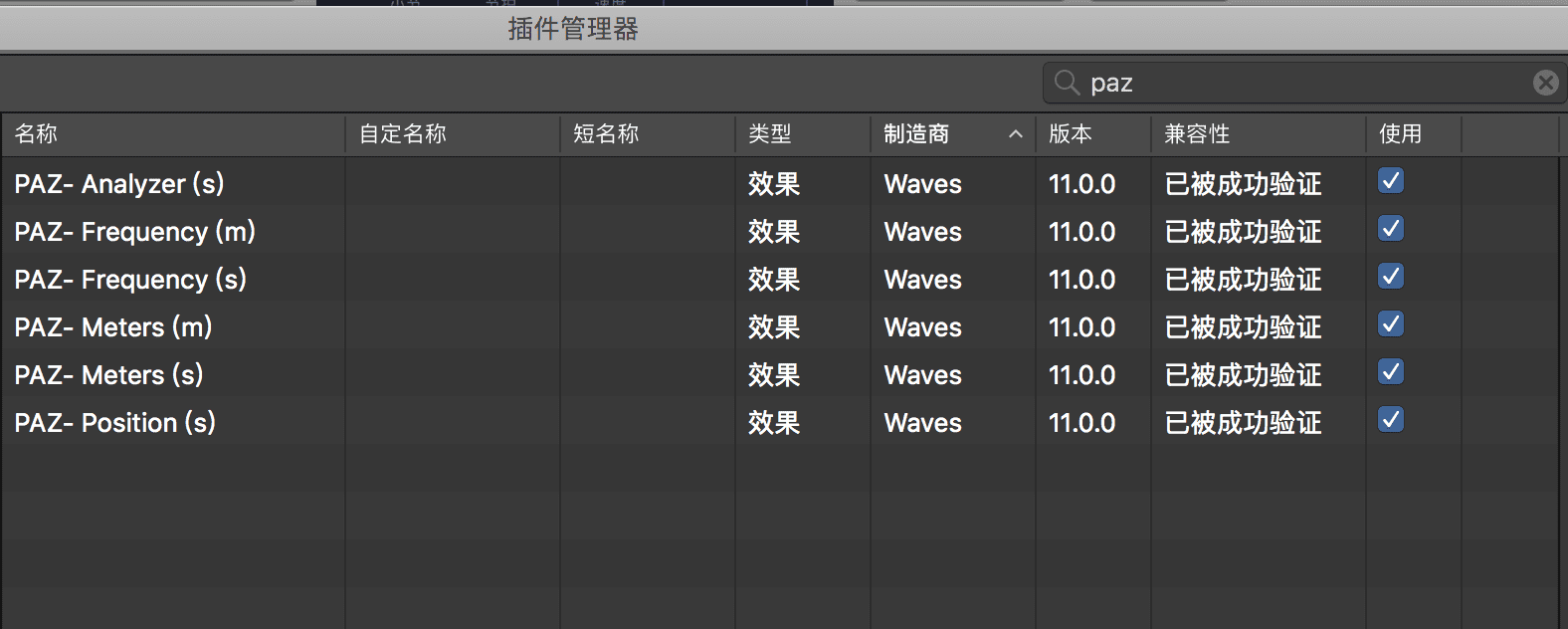Uncheck 使用 for PAZ- Frequency (m)

coord(1391,228)
